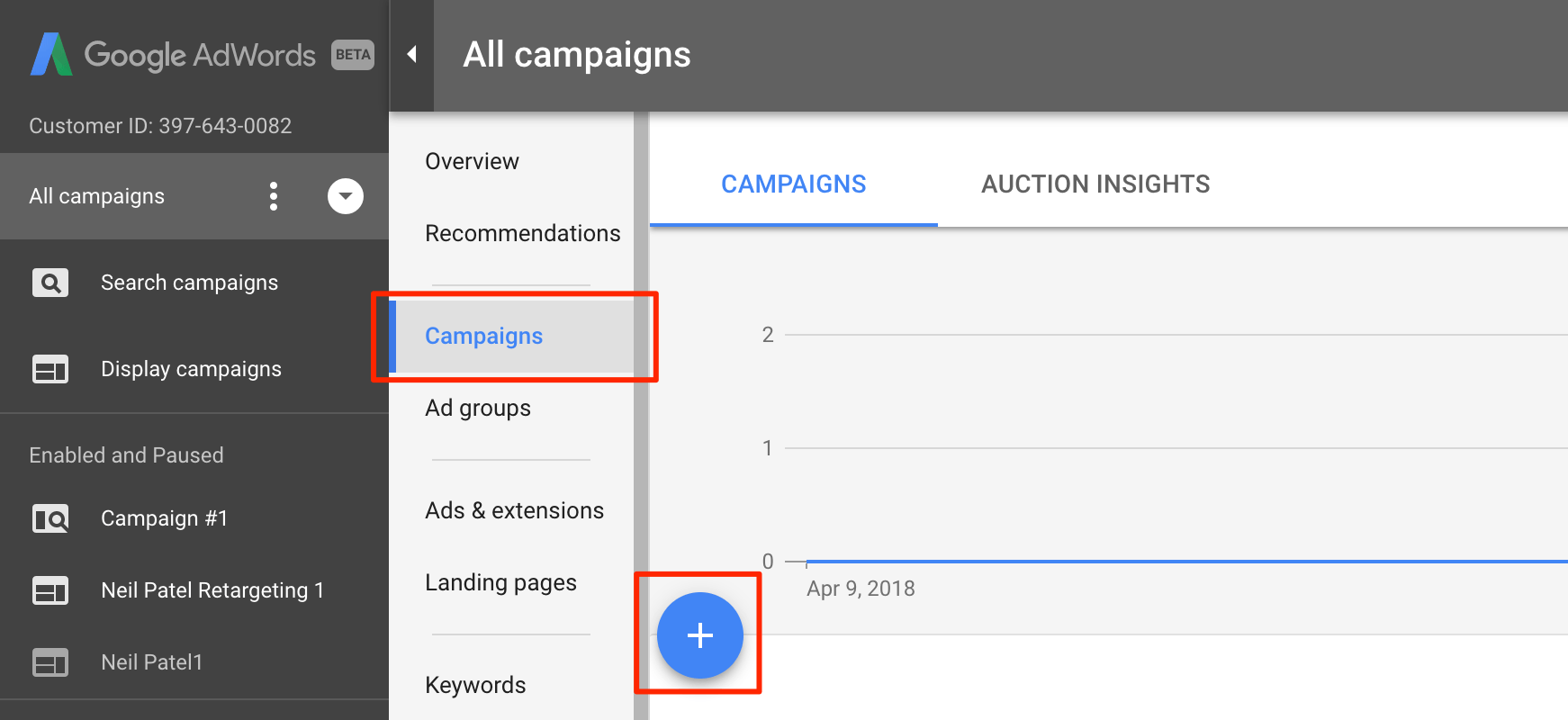Click the Neil Patel1 display icon
The width and height of the screenshot is (1568, 720).
pos(50,662)
